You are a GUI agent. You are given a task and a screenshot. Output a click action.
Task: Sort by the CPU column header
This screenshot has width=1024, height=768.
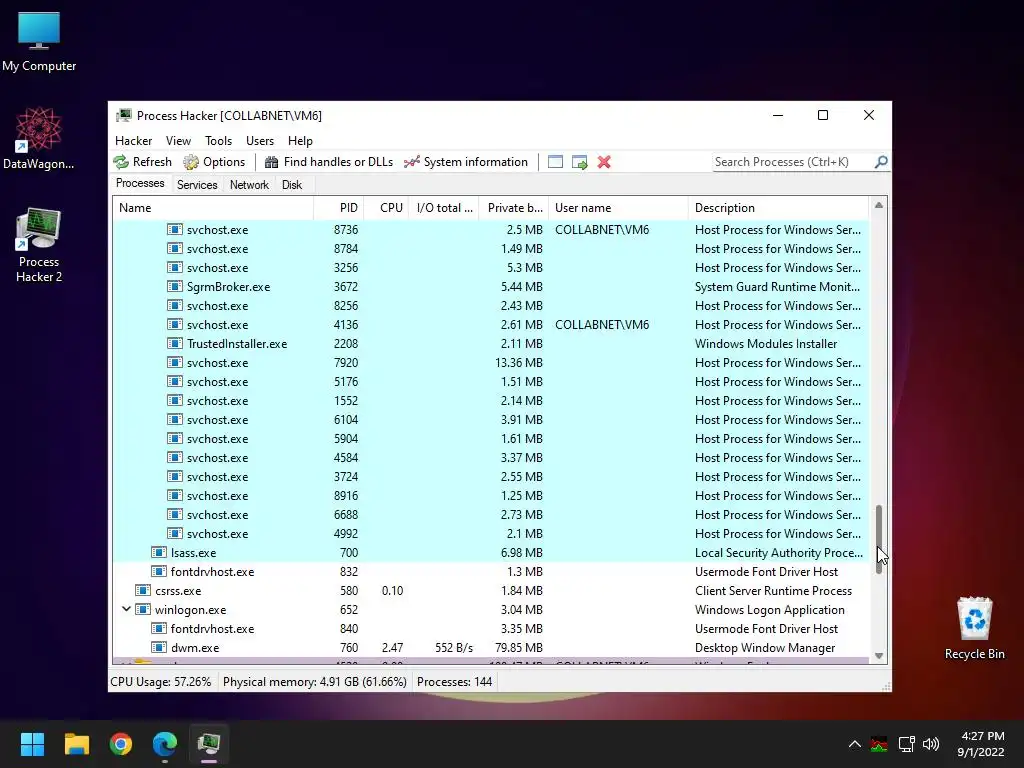click(x=386, y=208)
